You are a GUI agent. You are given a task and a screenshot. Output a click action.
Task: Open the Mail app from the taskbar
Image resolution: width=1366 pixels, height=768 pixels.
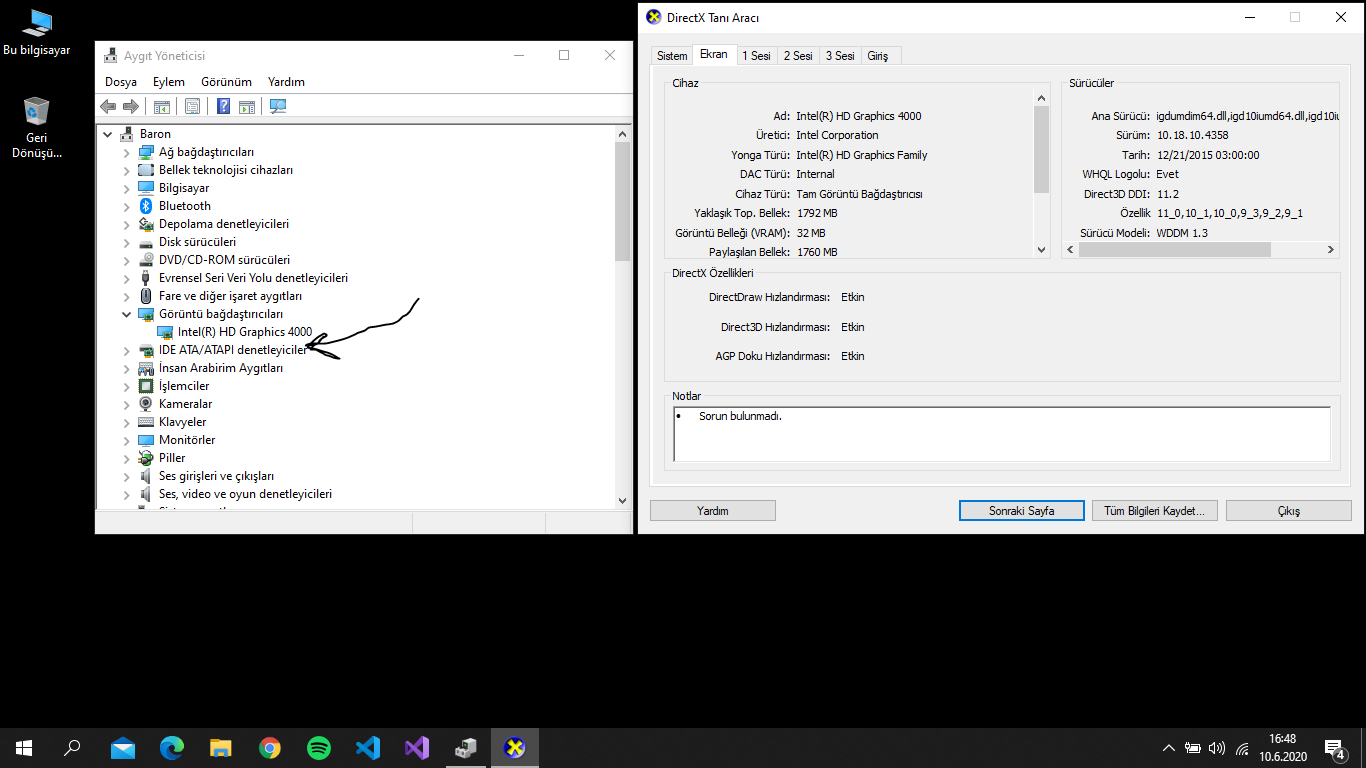[x=123, y=747]
